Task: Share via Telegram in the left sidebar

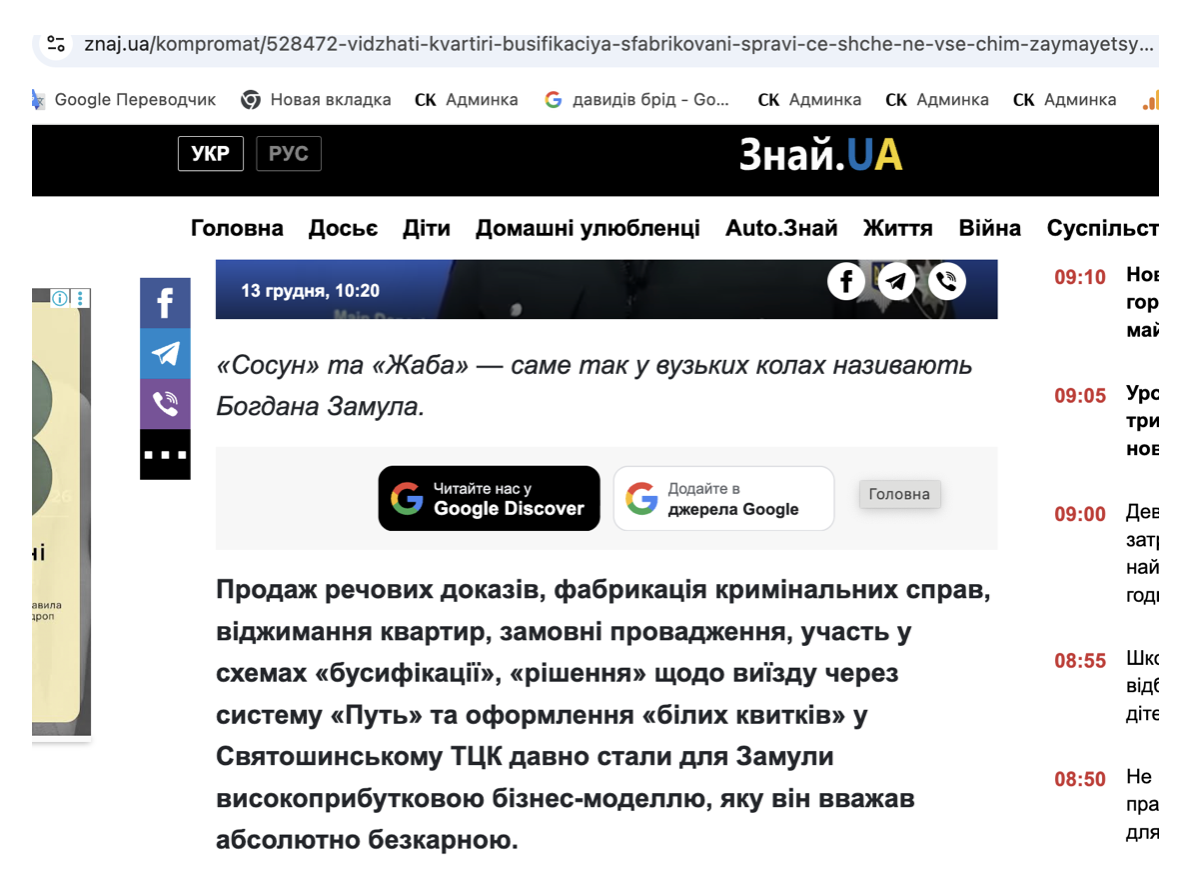Action: [x=165, y=353]
